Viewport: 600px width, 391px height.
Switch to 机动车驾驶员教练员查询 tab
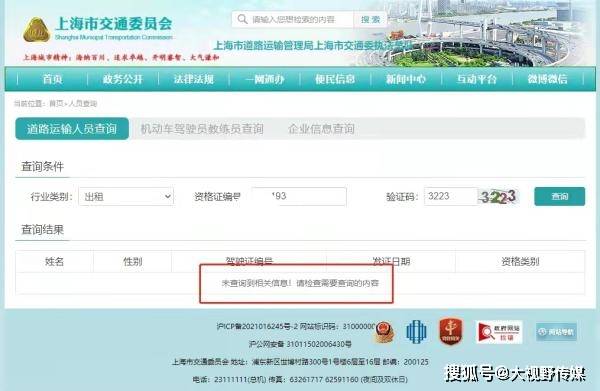pyautogui.click(x=202, y=129)
